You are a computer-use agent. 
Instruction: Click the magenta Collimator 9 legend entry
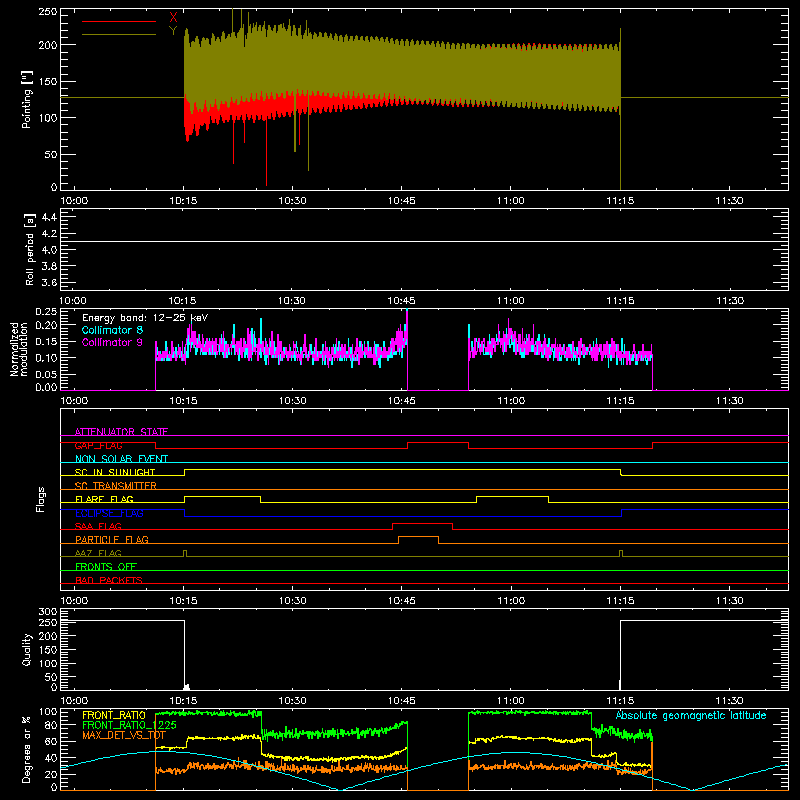tap(112, 342)
